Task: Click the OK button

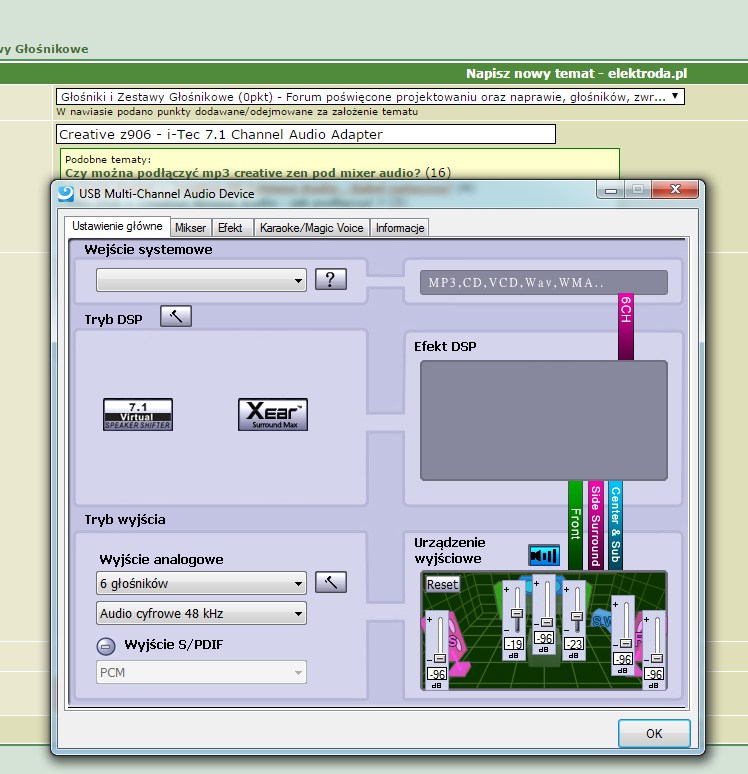Action: click(x=654, y=734)
